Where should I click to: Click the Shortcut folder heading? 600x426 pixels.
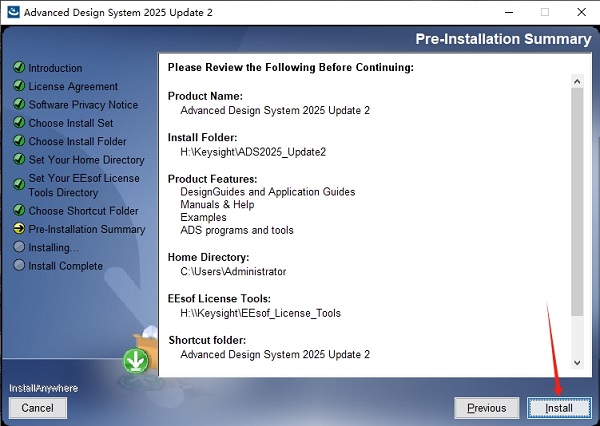tap(207, 340)
